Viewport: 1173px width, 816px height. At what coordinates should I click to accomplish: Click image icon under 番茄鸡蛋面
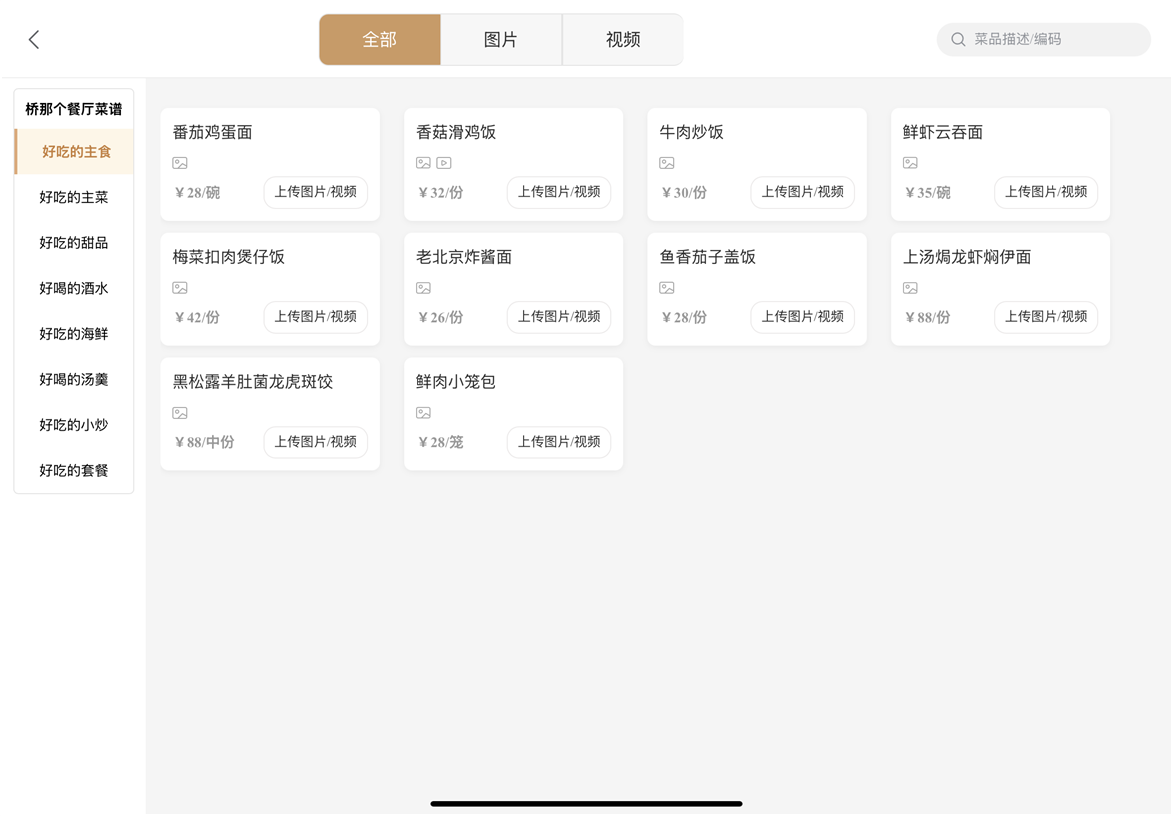[180, 163]
